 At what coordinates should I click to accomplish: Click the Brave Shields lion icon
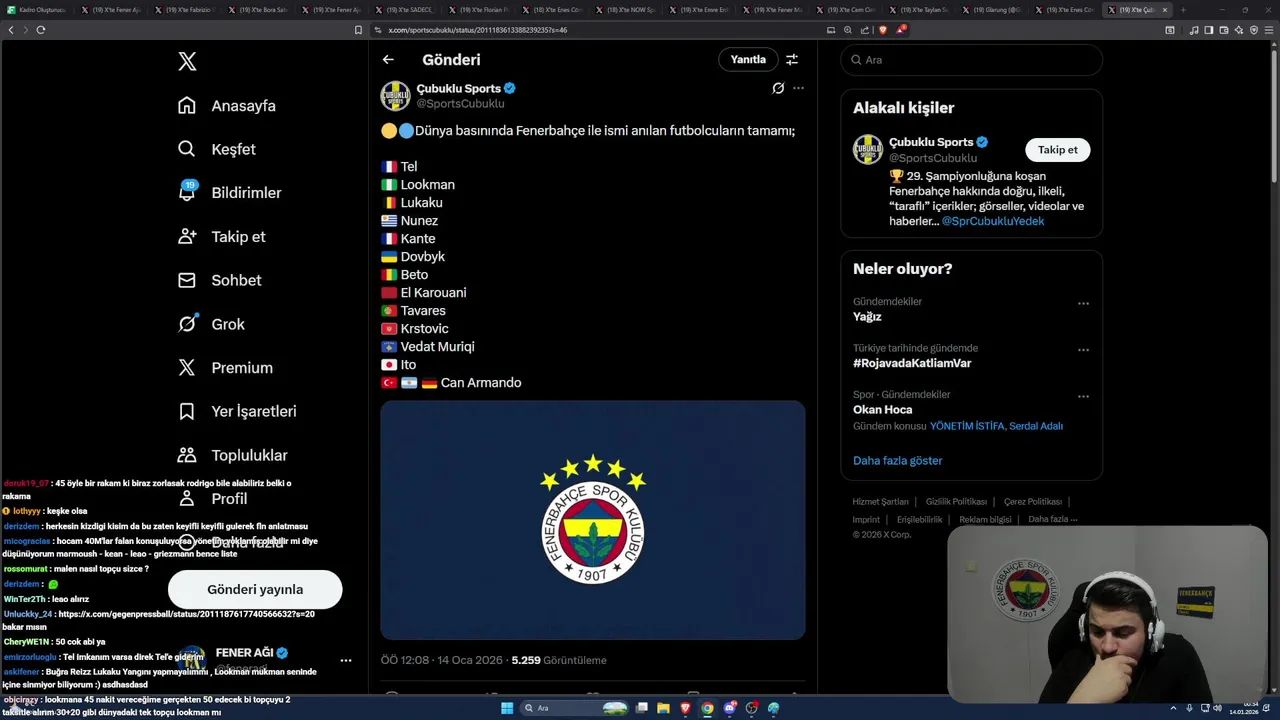882,30
